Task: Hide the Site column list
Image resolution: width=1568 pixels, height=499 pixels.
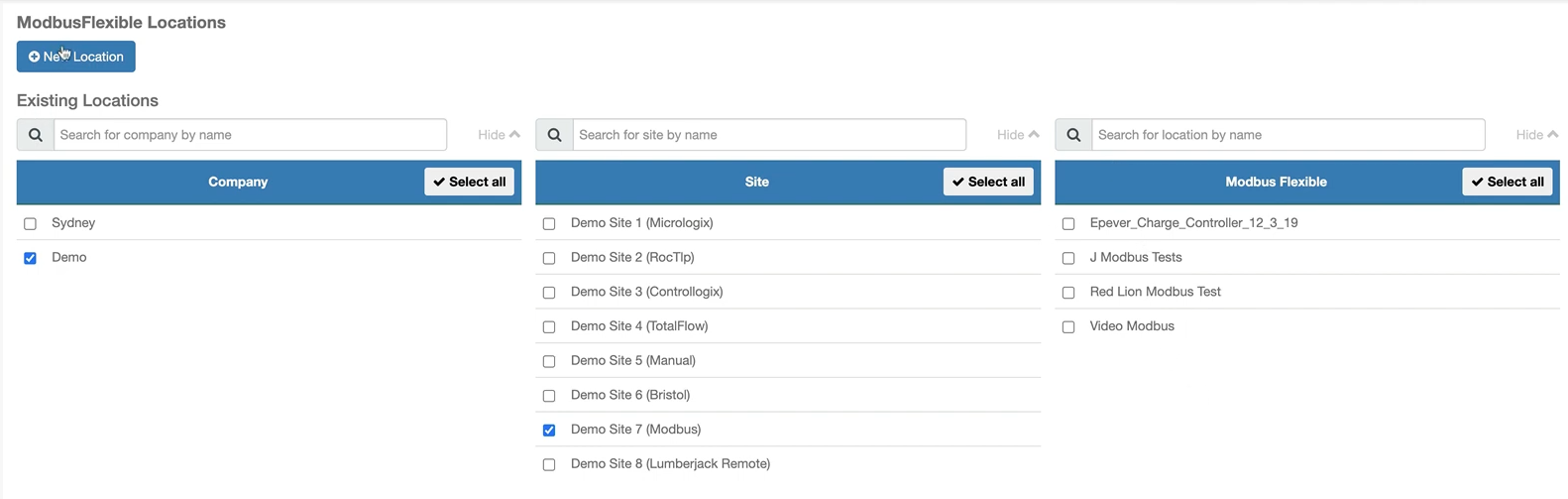Action: (1018, 135)
